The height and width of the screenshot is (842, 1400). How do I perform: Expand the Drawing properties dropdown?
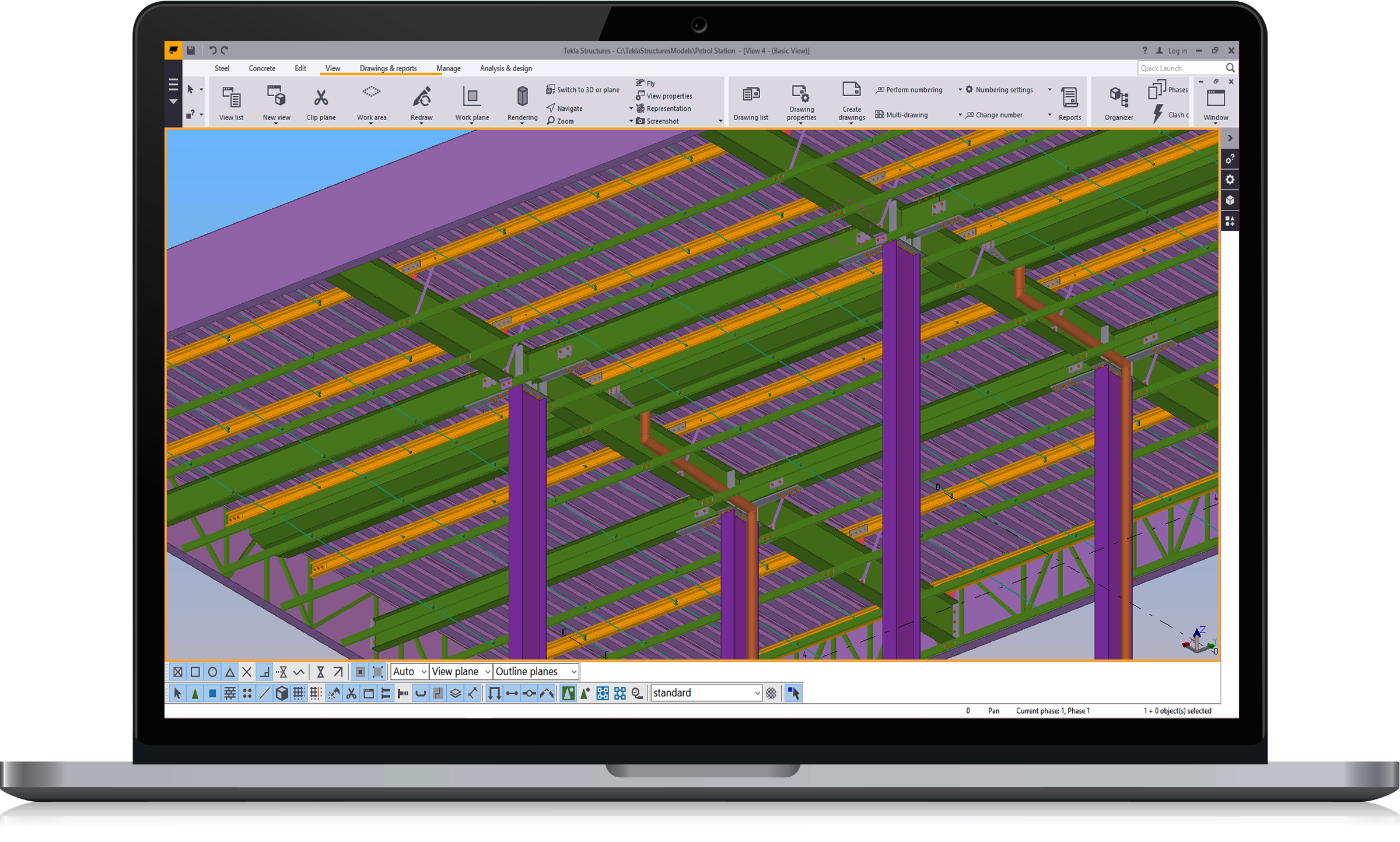801,124
